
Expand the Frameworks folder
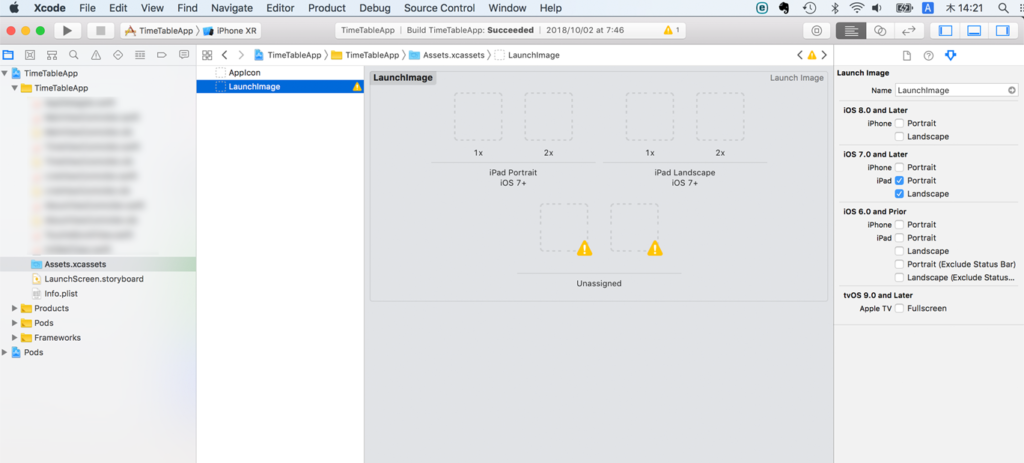tap(15, 338)
